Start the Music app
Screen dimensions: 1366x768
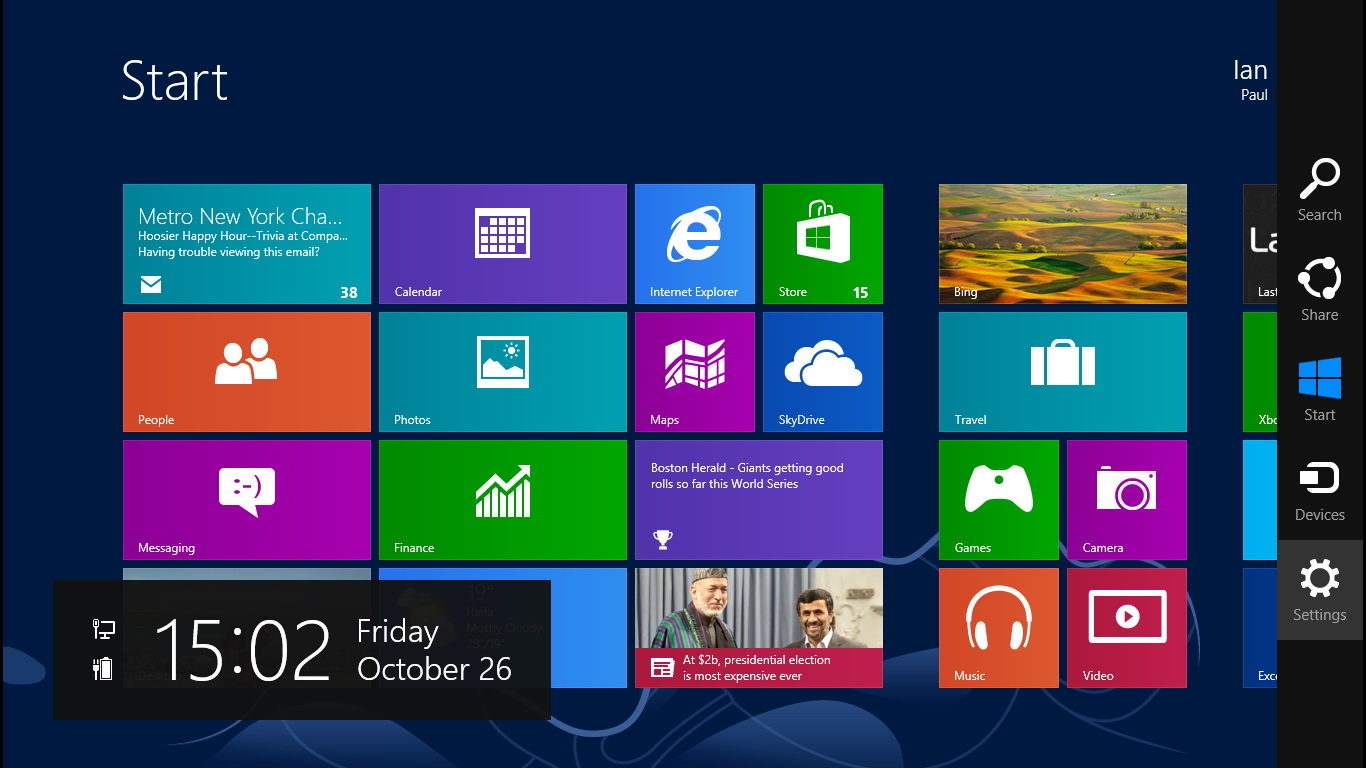click(x=998, y=627)
